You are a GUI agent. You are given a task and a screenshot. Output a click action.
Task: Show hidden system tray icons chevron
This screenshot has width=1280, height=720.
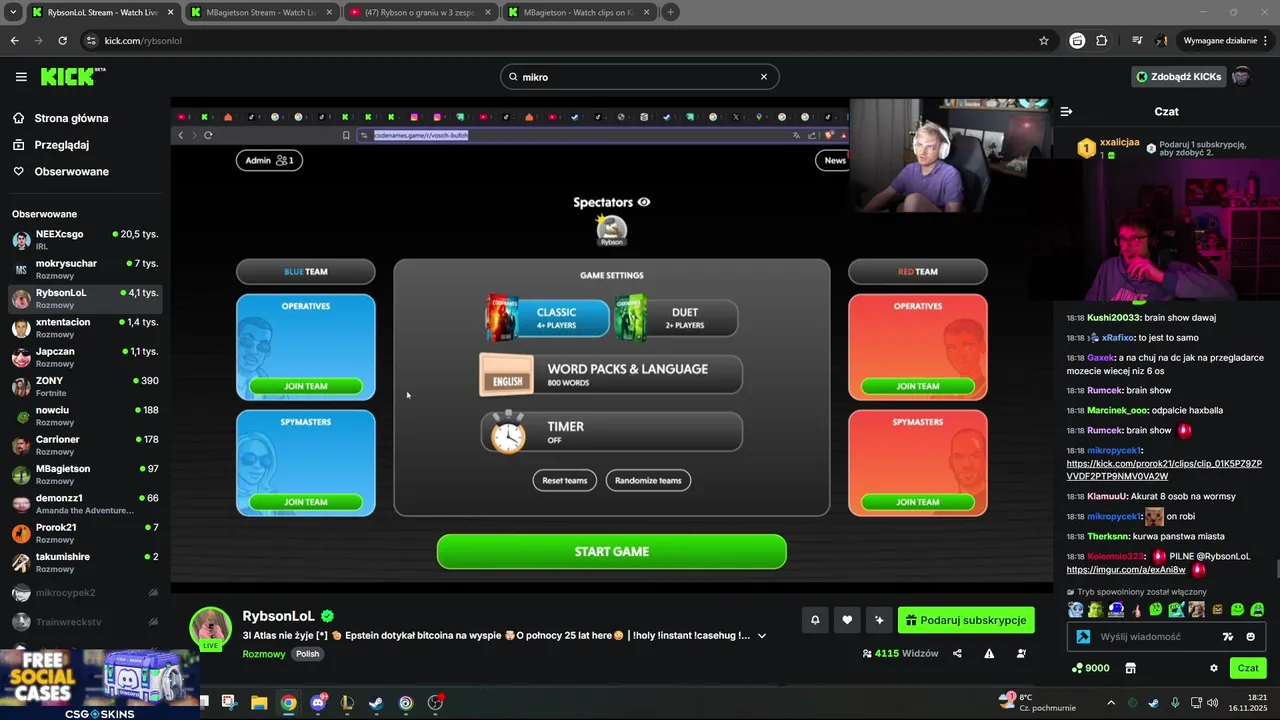coord(1110,703)
